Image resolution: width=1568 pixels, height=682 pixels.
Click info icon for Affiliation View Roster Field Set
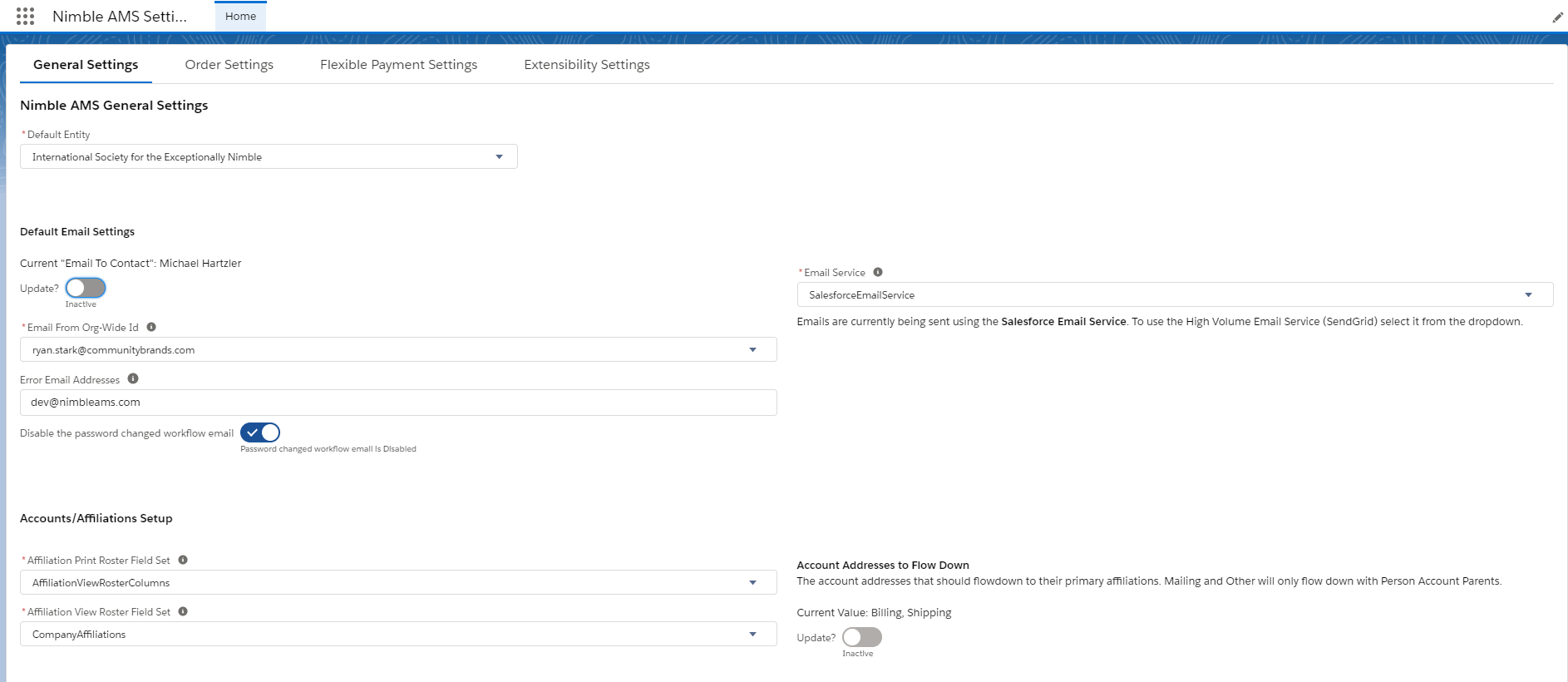pos(183,611)
